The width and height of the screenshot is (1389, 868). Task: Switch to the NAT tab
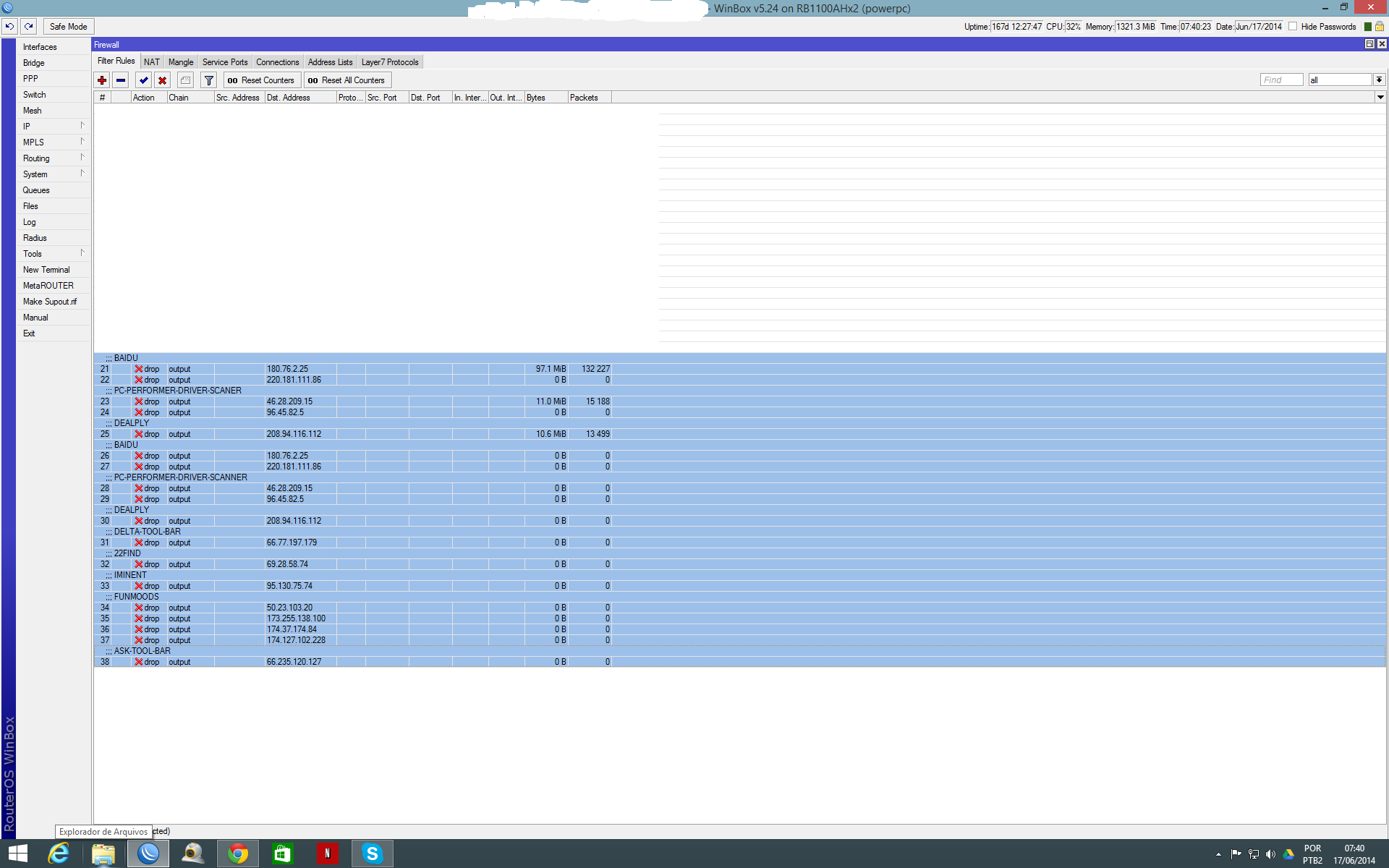point(151,62)
